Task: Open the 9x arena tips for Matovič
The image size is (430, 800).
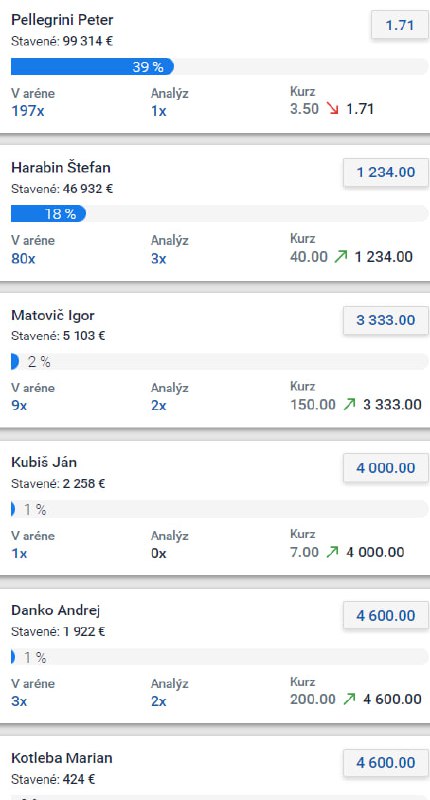Action: (19, 406)
